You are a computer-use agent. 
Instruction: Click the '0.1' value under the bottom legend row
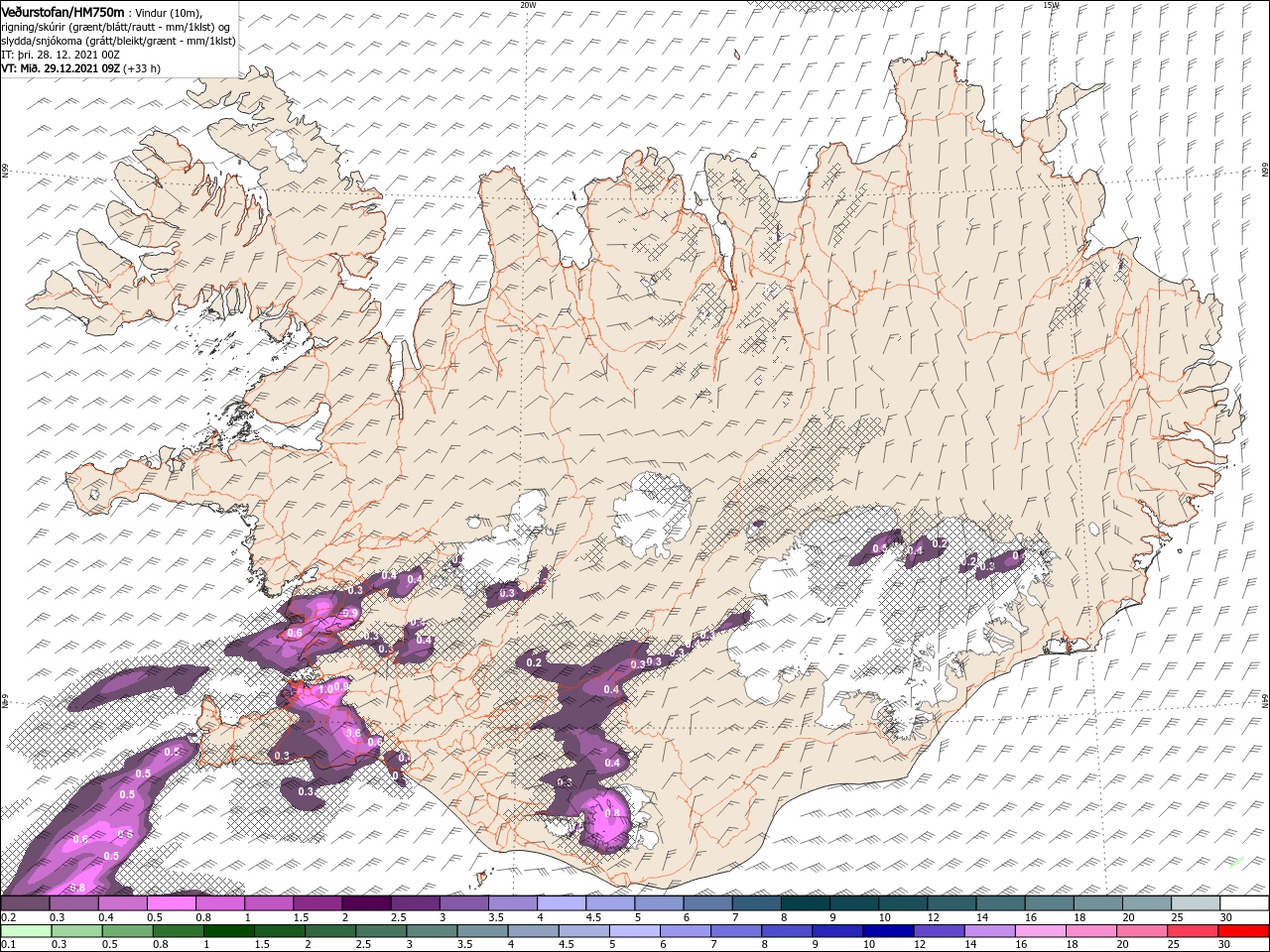(x=9, y=945)
